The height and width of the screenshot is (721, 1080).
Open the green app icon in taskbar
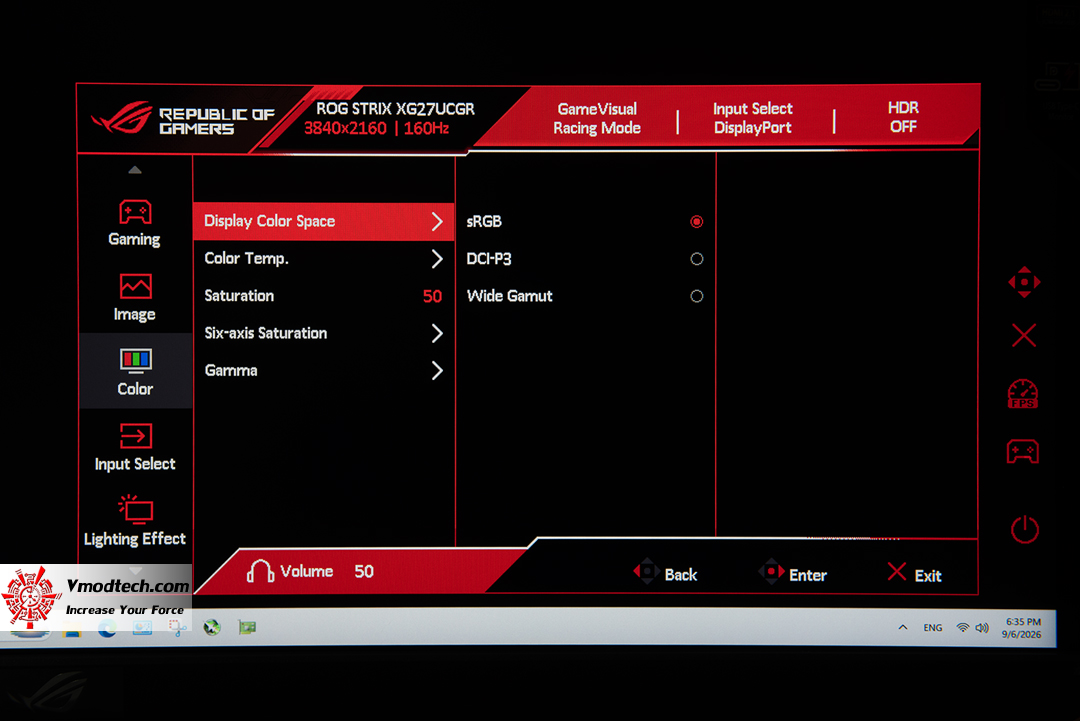tap(247, 627)
